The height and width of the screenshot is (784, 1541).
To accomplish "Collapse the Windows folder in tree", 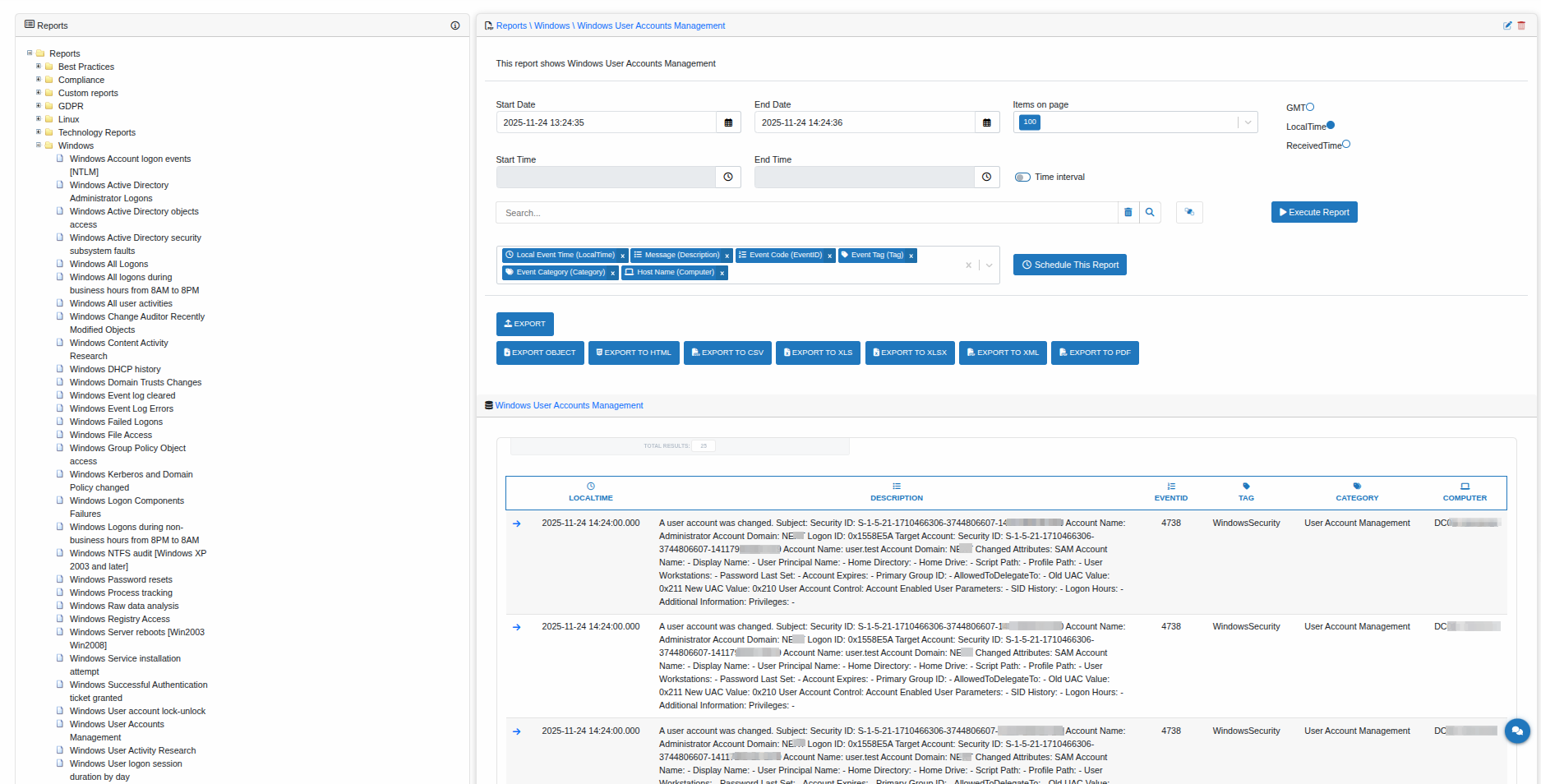I will pyautogui.click(x=38, y=145).
